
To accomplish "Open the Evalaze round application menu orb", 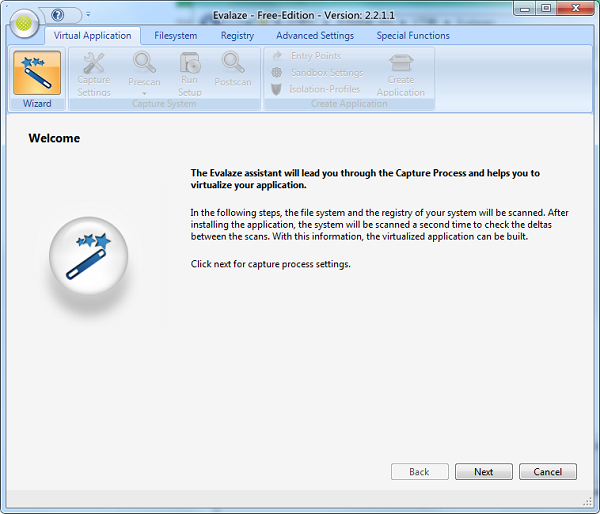I will click(24, 24).
